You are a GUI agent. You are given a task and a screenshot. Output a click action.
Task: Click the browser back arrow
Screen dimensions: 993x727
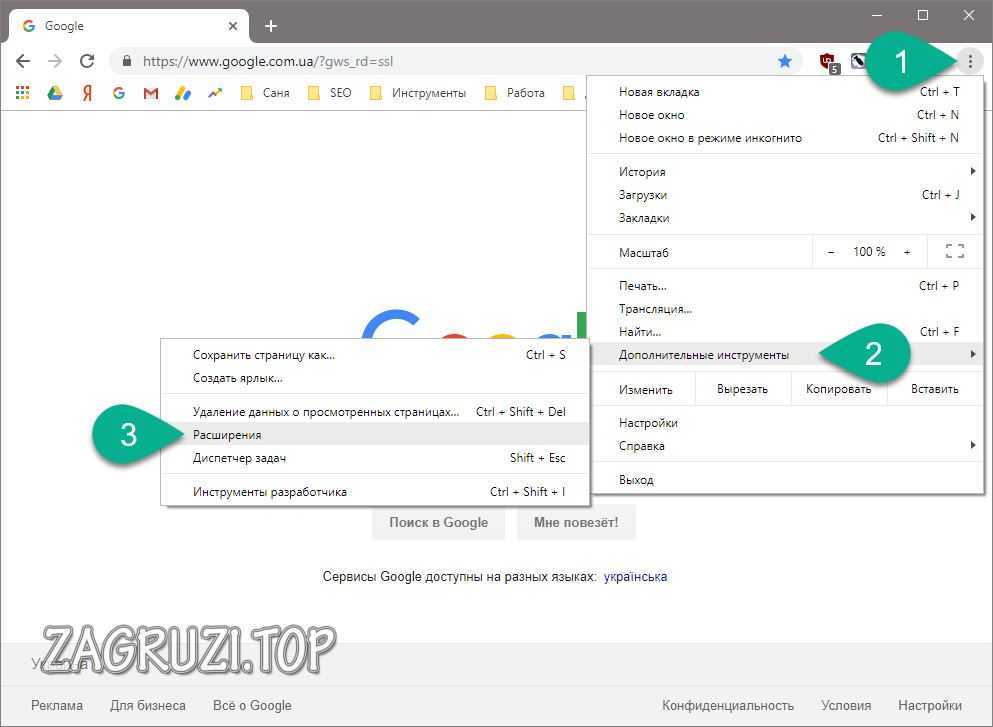point(23,61)
